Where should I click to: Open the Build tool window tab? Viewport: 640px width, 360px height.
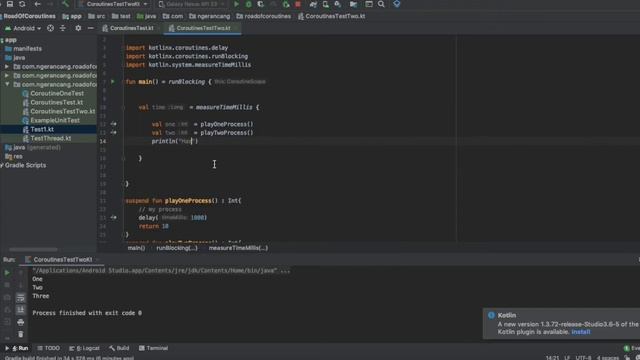[119, 348]
